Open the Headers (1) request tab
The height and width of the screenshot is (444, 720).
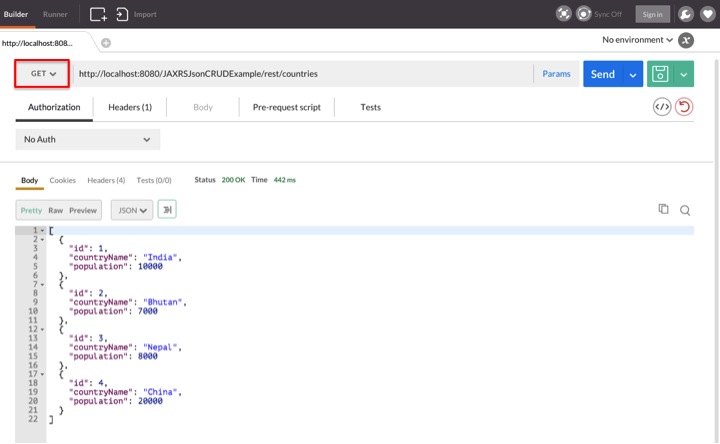point(130,107)
